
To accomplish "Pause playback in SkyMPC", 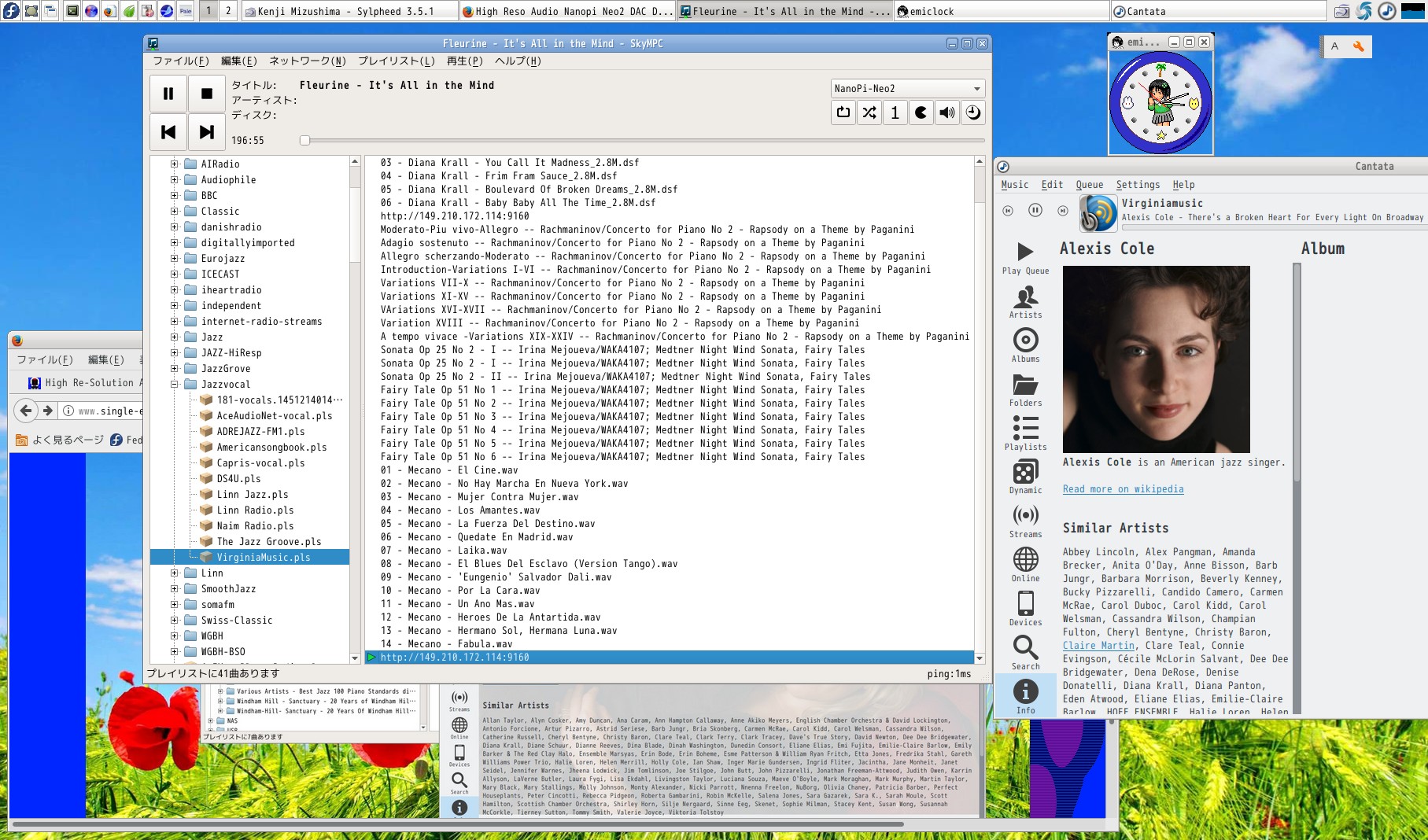I will [168, 94].
